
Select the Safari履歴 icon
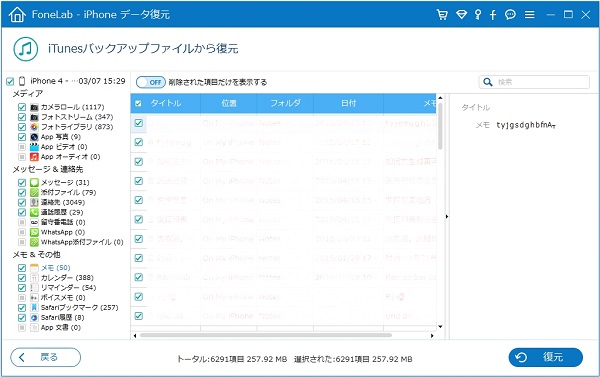tap(34, 317)
